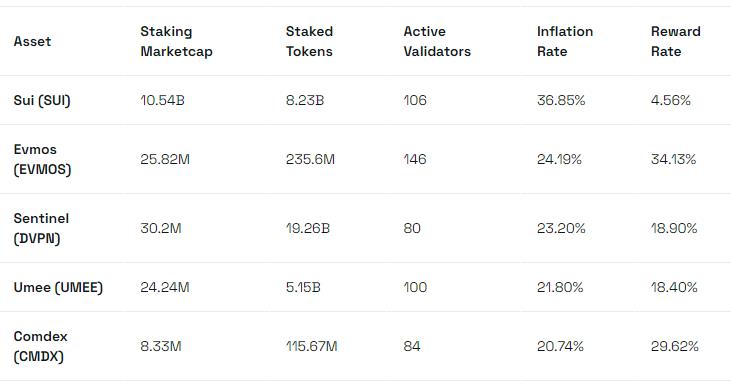The width and height of the screenshot is (731, 391).
Task: Select Sentinel's 19.26B staked tokens cell
Action: pyautogui.click(x=308, y=228)
